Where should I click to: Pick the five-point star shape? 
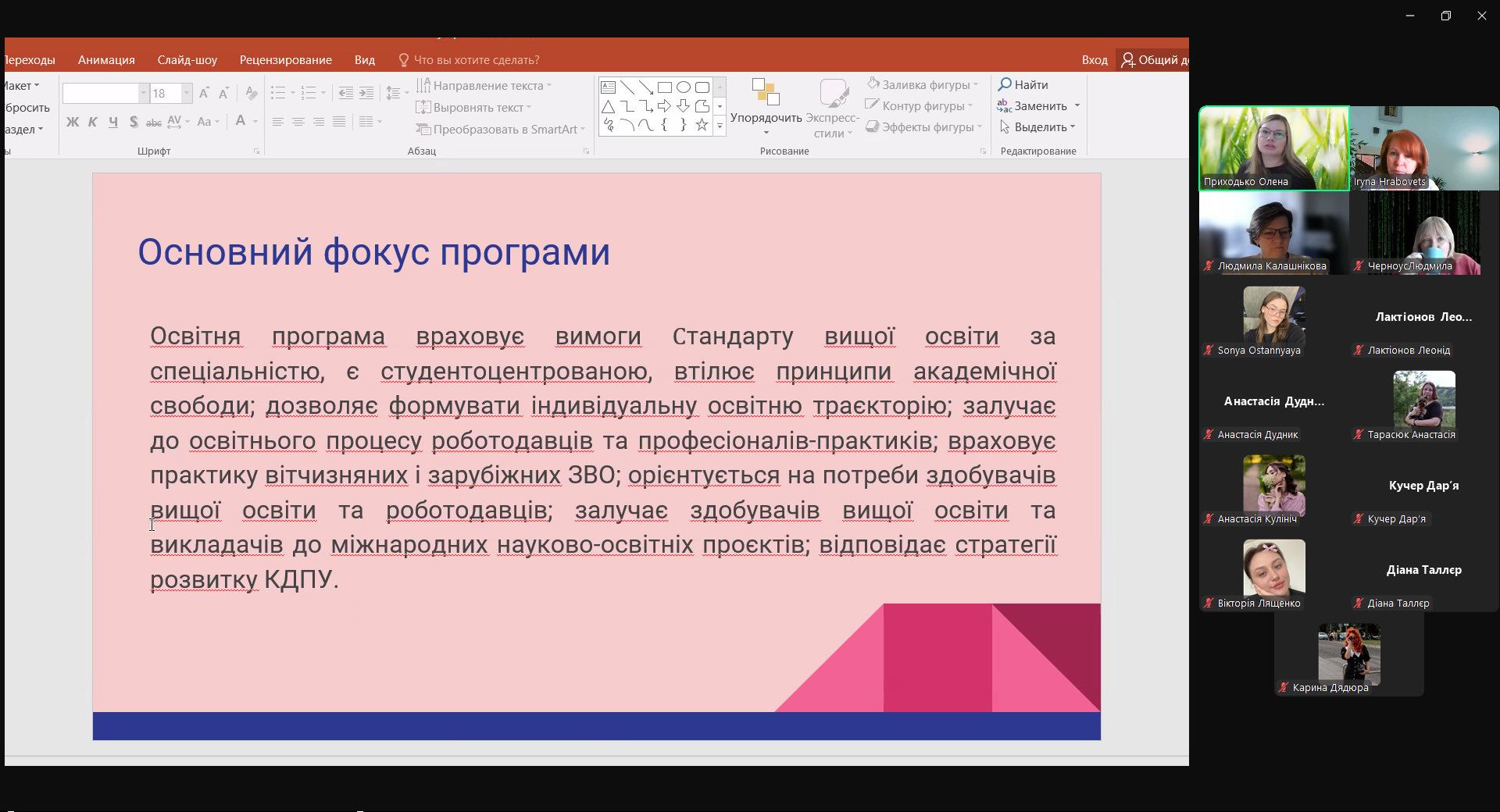(702, 125)
